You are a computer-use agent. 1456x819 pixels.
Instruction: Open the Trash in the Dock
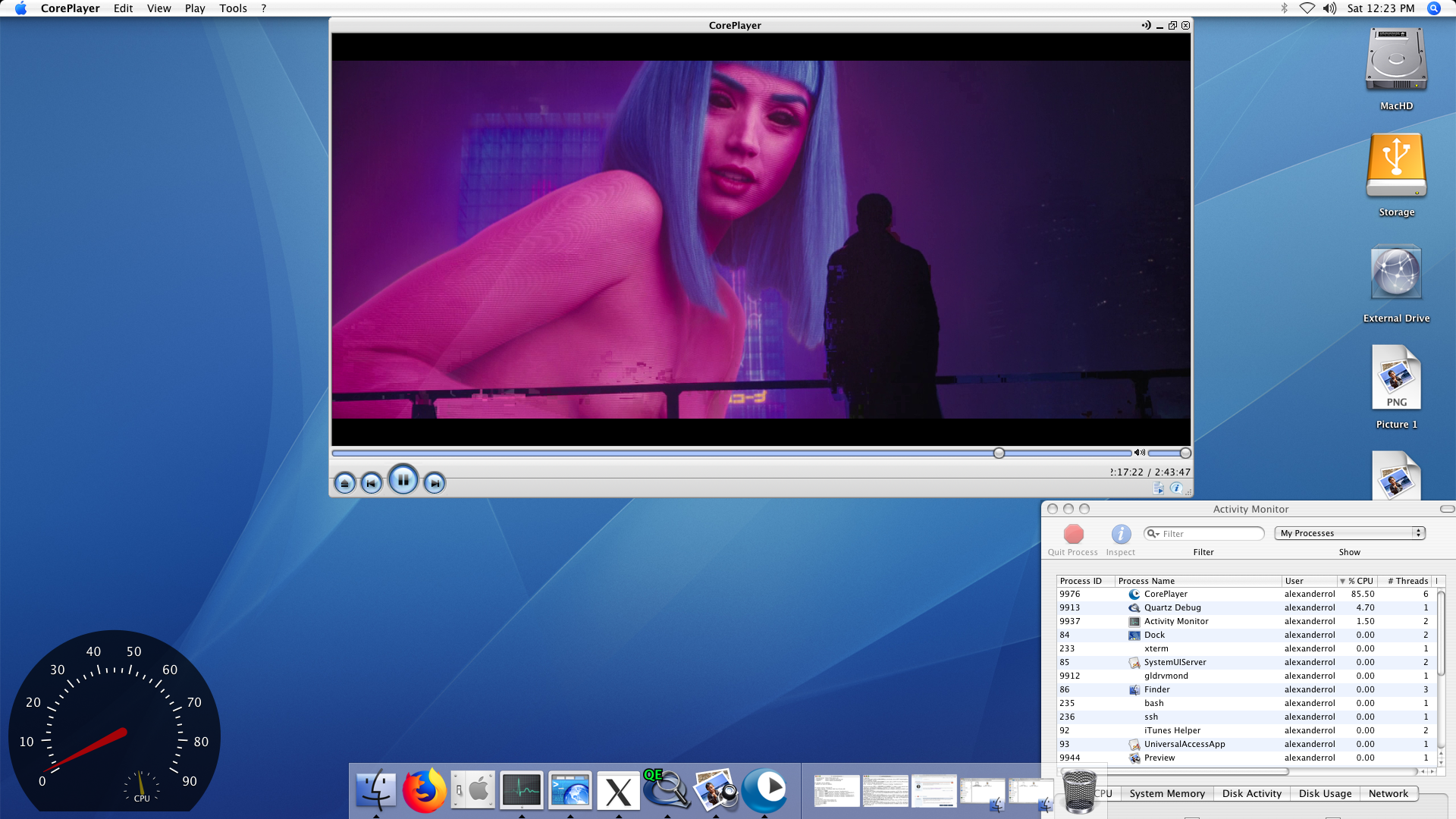[x=1079, y=791]
